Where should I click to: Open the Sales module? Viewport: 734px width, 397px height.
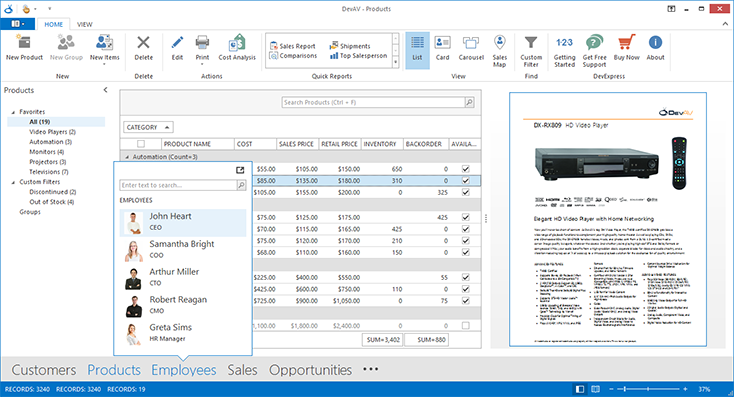[242, 370]
